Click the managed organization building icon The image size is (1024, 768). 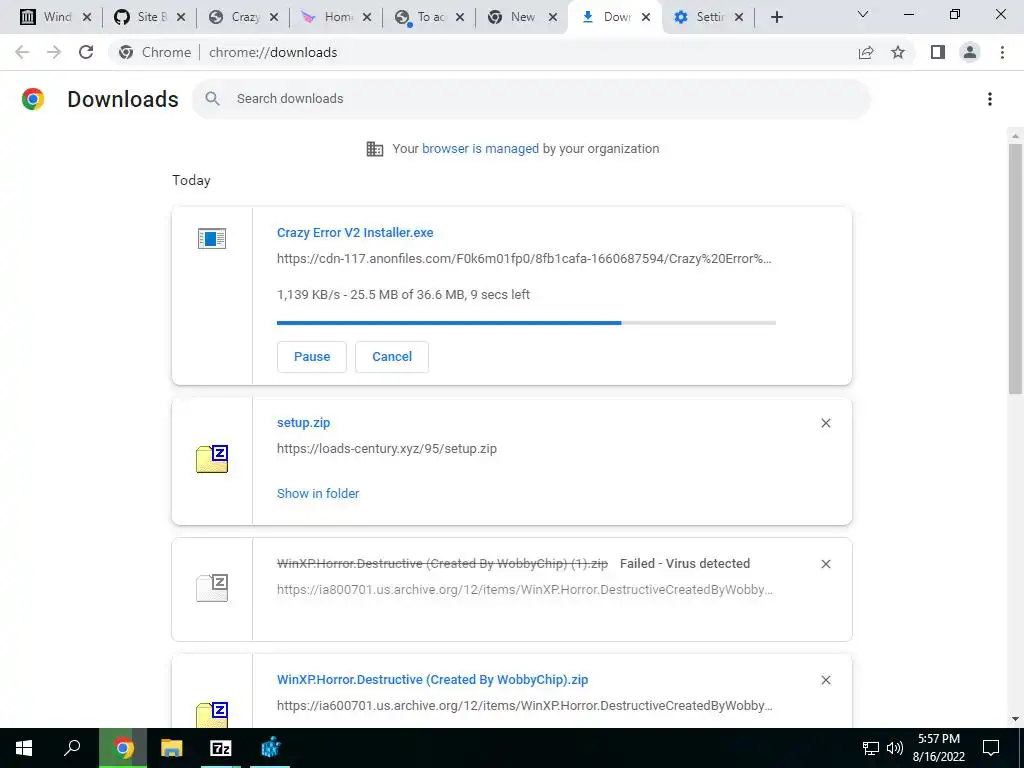pyautogui.click(x=375, y=149)
